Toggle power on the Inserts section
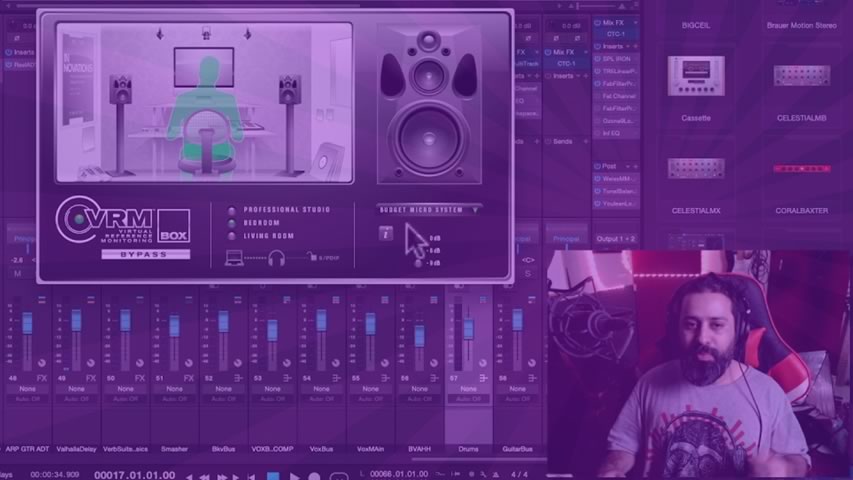This screenshot has height=480, width=853. (597, 46)
